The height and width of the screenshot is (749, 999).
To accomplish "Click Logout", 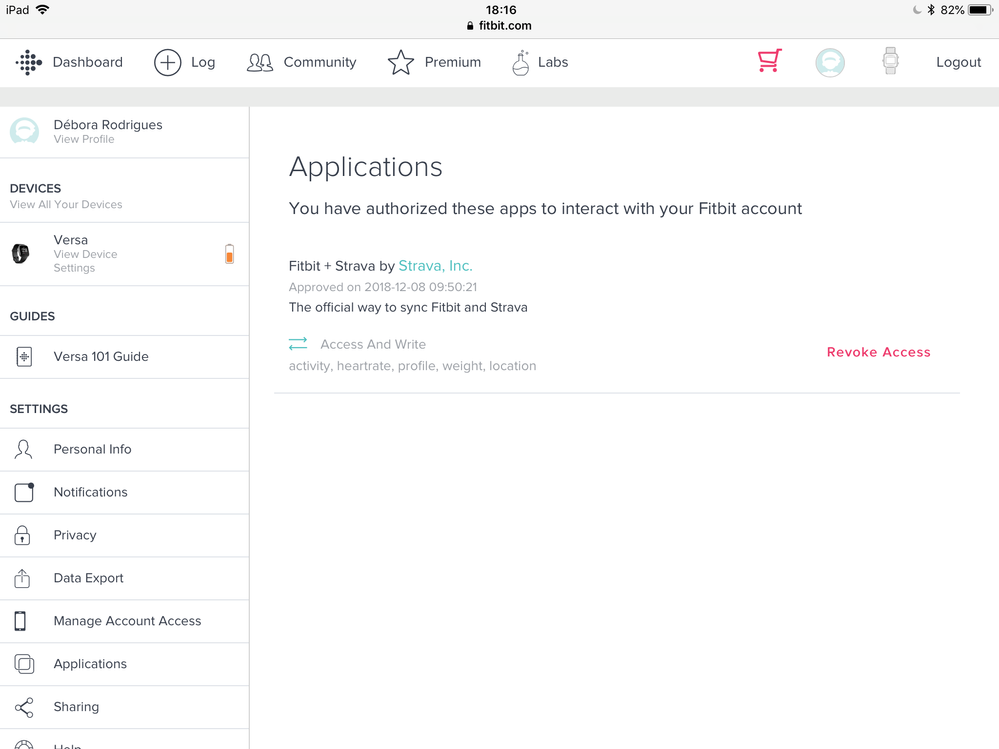I will [958, 62].
